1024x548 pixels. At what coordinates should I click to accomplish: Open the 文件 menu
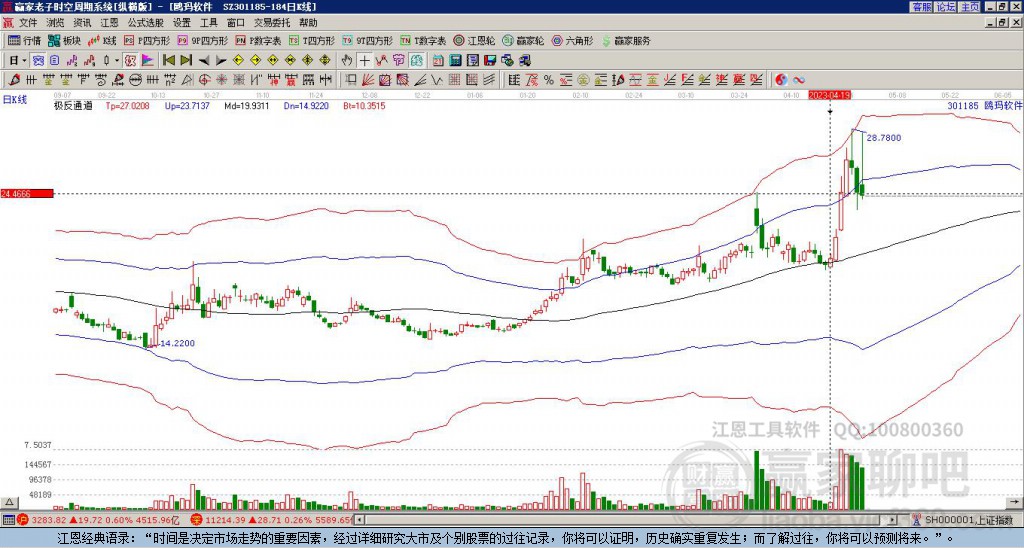[x=29, y=23]
